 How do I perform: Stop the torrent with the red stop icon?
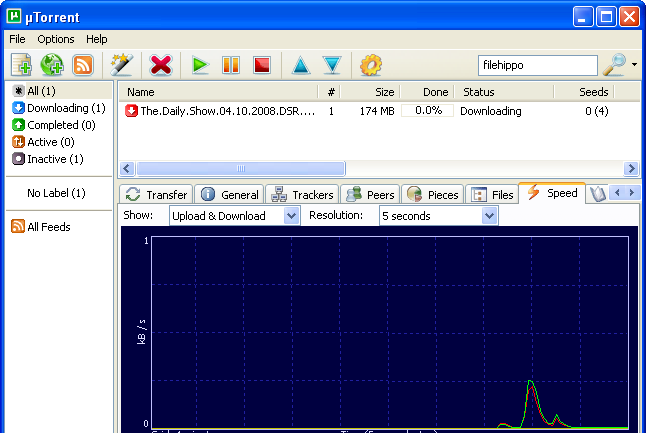(x=262, y=65)
